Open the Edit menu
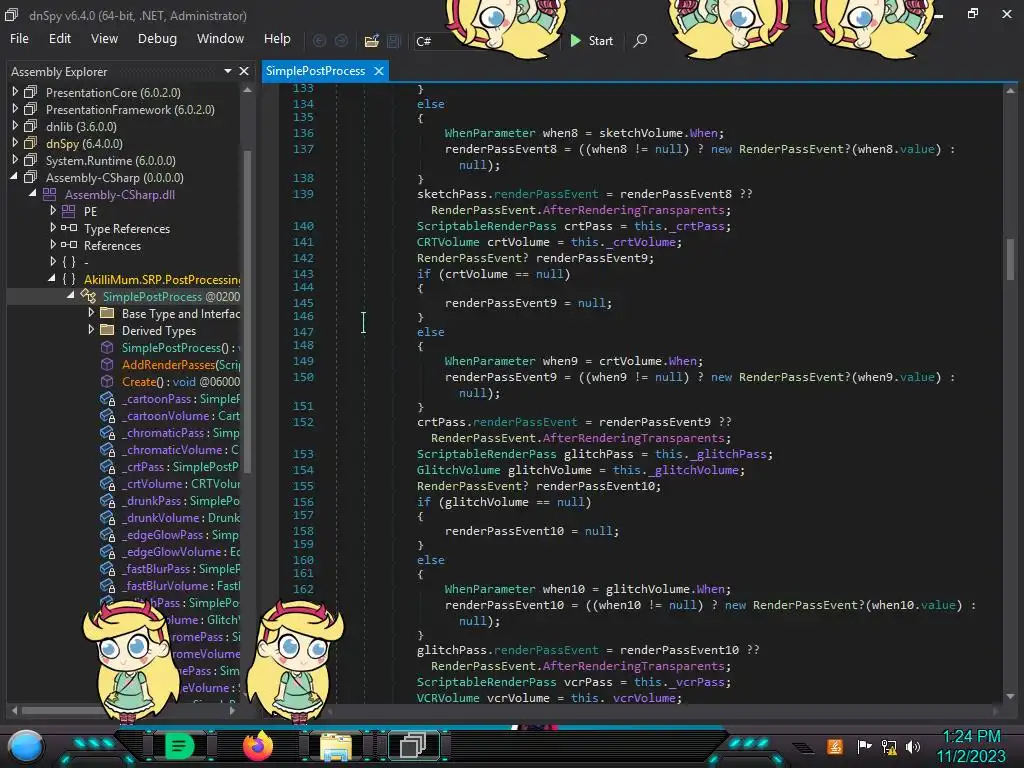The width and height of the screenshot is (1024, 768). tap(59, 39)
